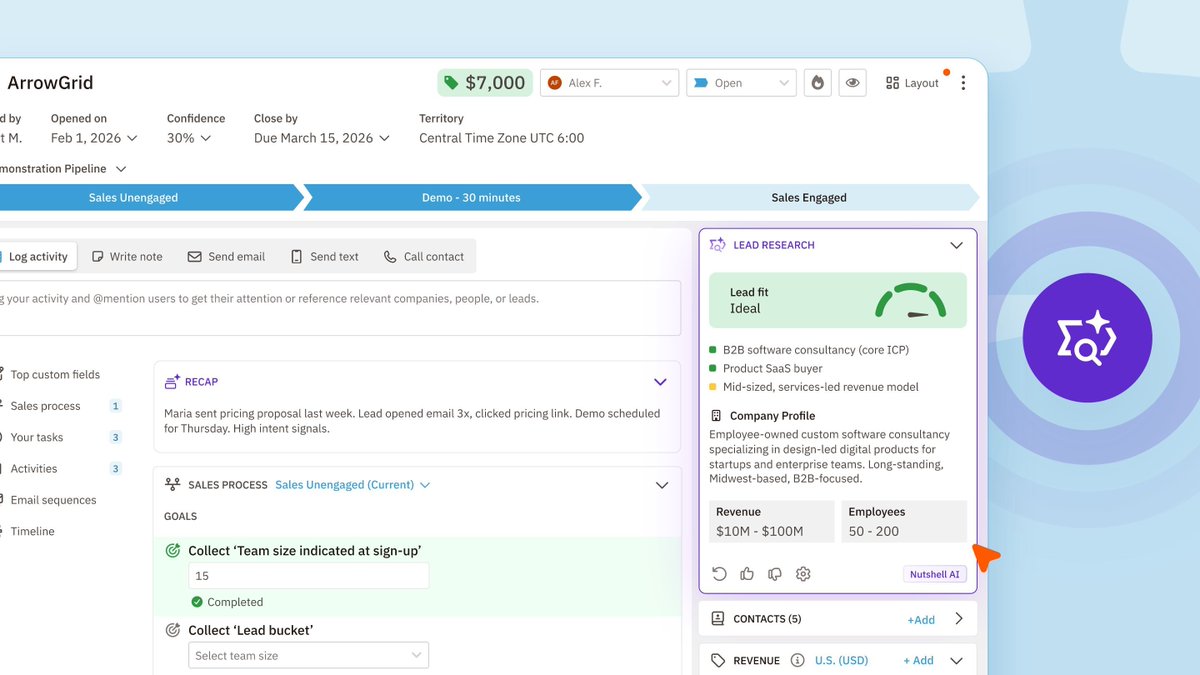This screenshot has width=1200, height=675.
Task: Click the large purple AI research circle
Action: tap(1088, 339)
